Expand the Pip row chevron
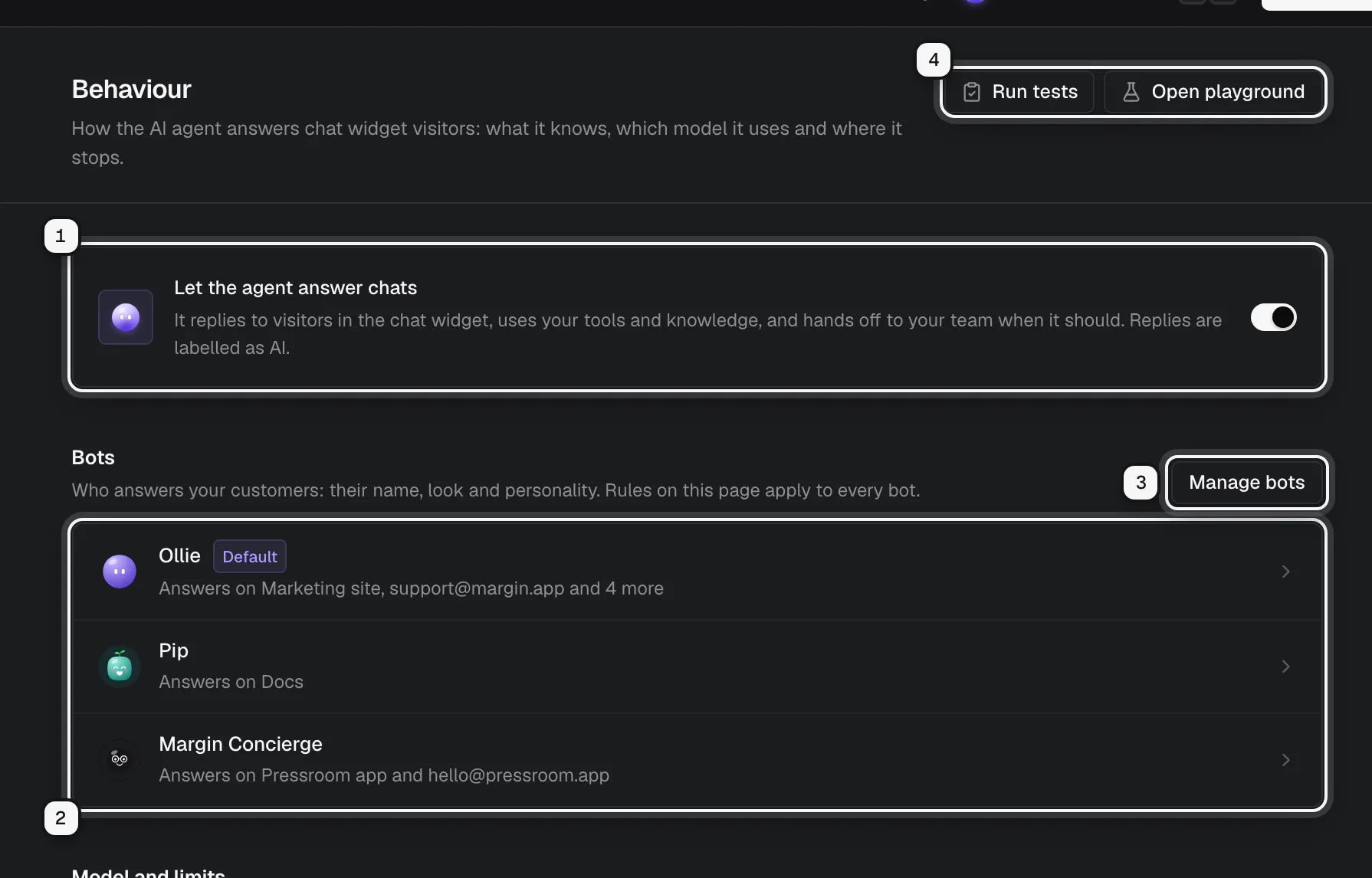Screen dimensions: 1372x878 click(x=1285, y=667)
